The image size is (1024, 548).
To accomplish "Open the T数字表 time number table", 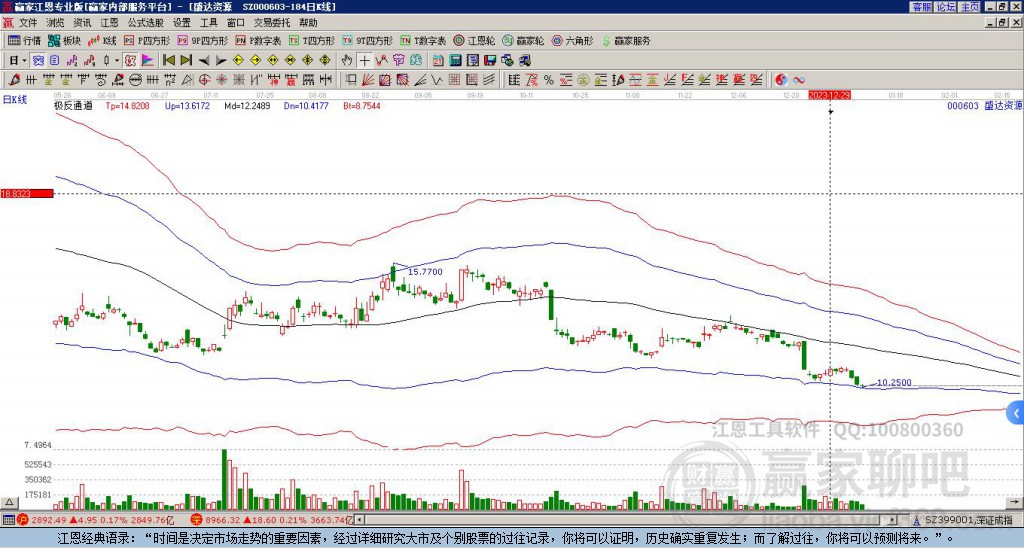I will pyautogui.click(x=423, y=40).
